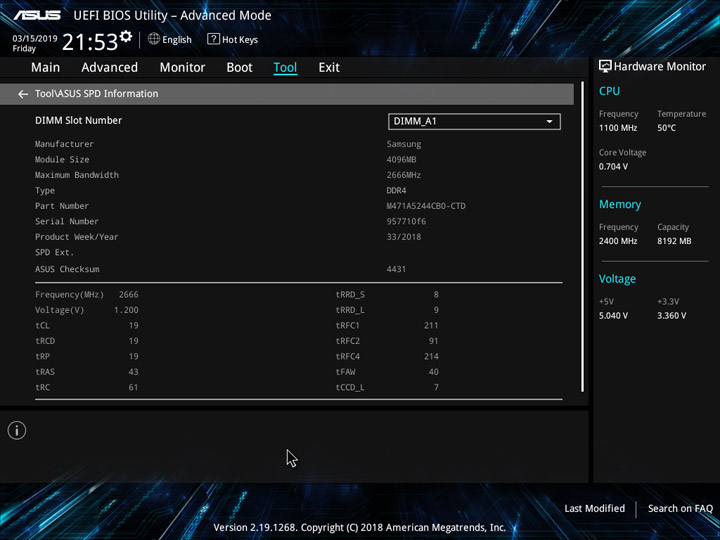The image size is (720, 540).
Task: Click the Hardware Monitor screen icon
Action: pos(605,67)
